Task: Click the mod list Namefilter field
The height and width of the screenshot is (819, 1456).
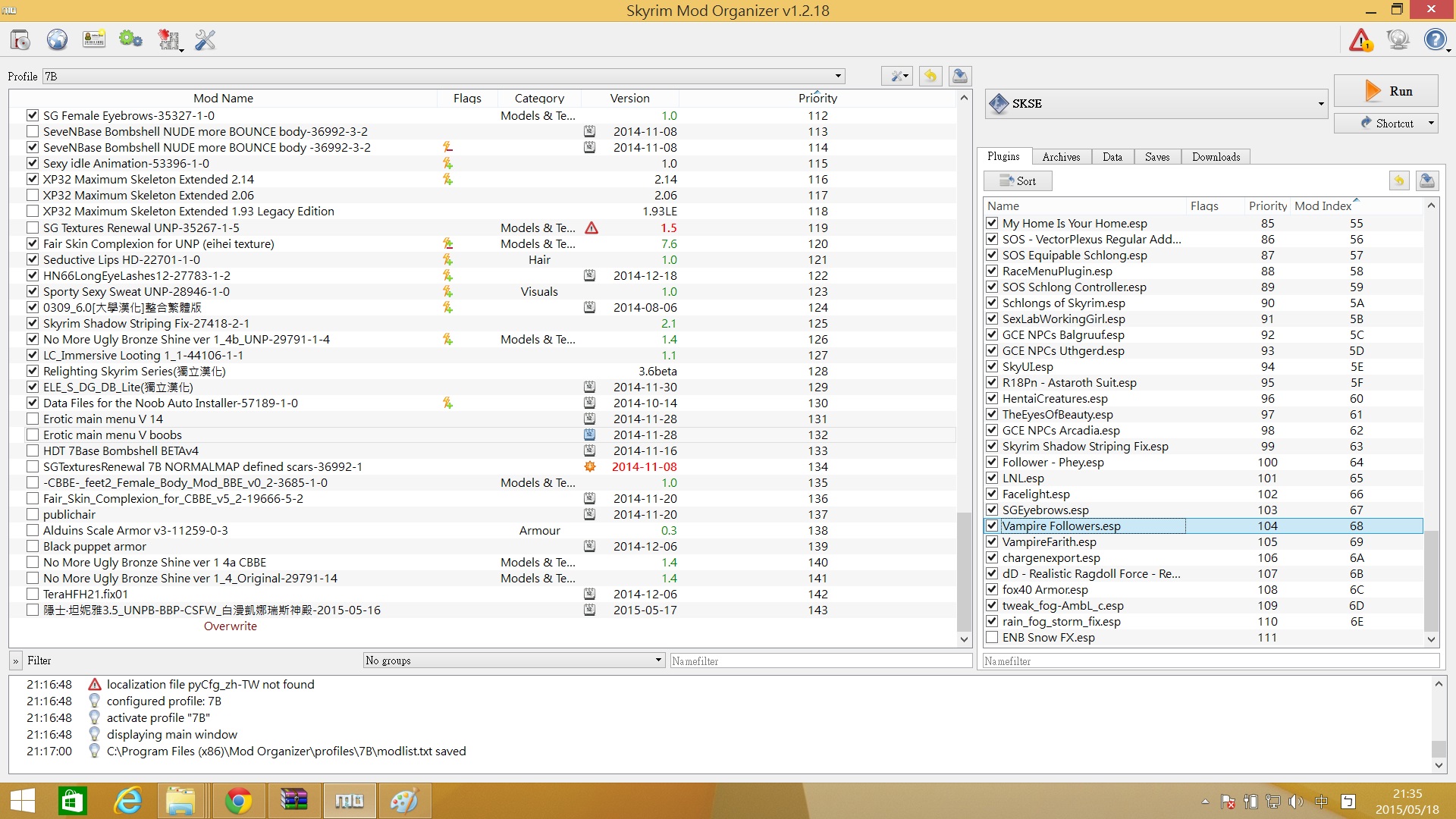Action: pyautogui.click(x=821, y=661)
